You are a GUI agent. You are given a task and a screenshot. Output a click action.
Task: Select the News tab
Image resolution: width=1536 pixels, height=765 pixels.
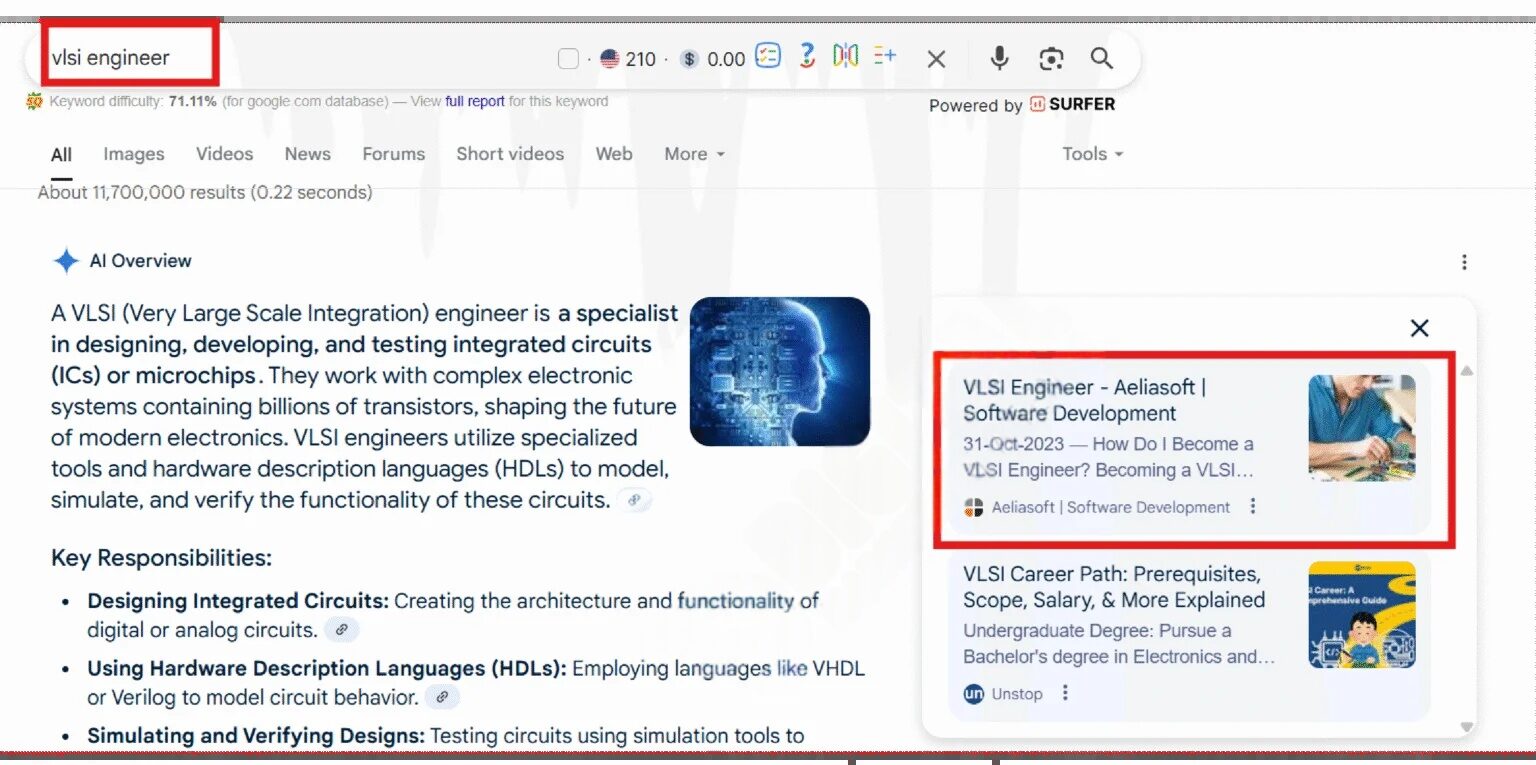[x=307, y=153]
